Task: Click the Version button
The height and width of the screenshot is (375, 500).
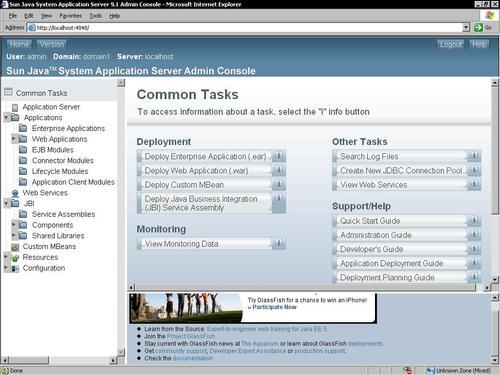Action: (x=52, y=44)
